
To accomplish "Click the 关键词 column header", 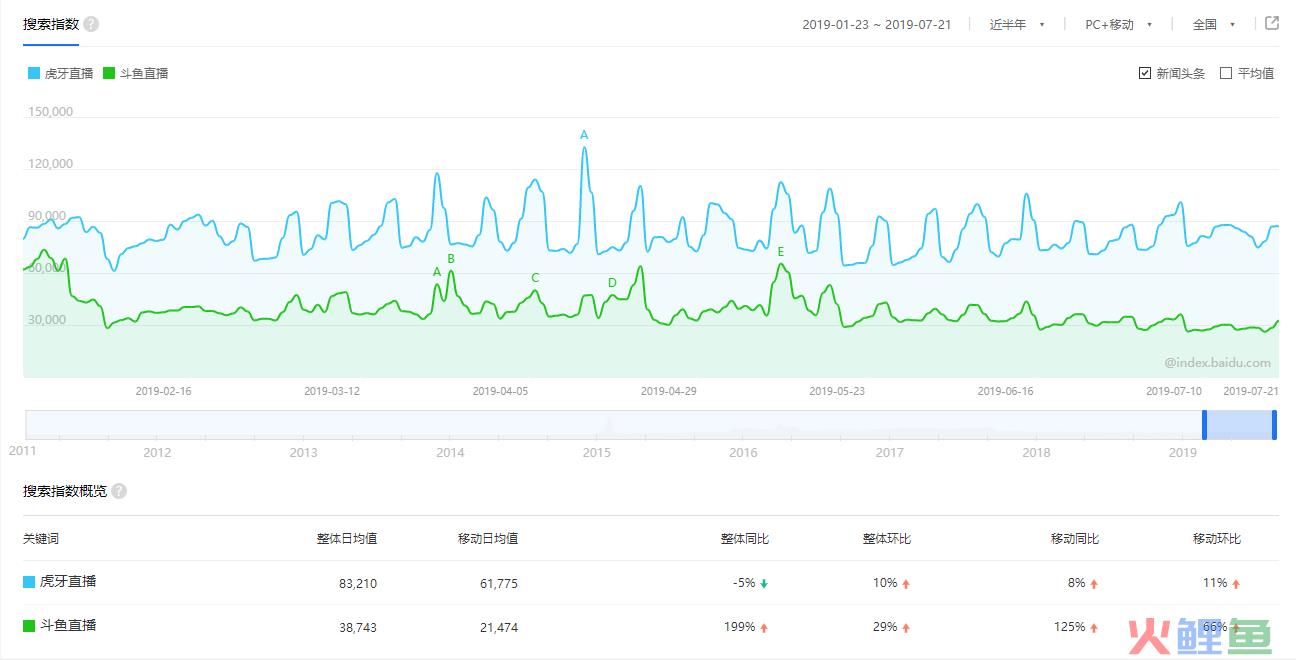I will point(41,538).
